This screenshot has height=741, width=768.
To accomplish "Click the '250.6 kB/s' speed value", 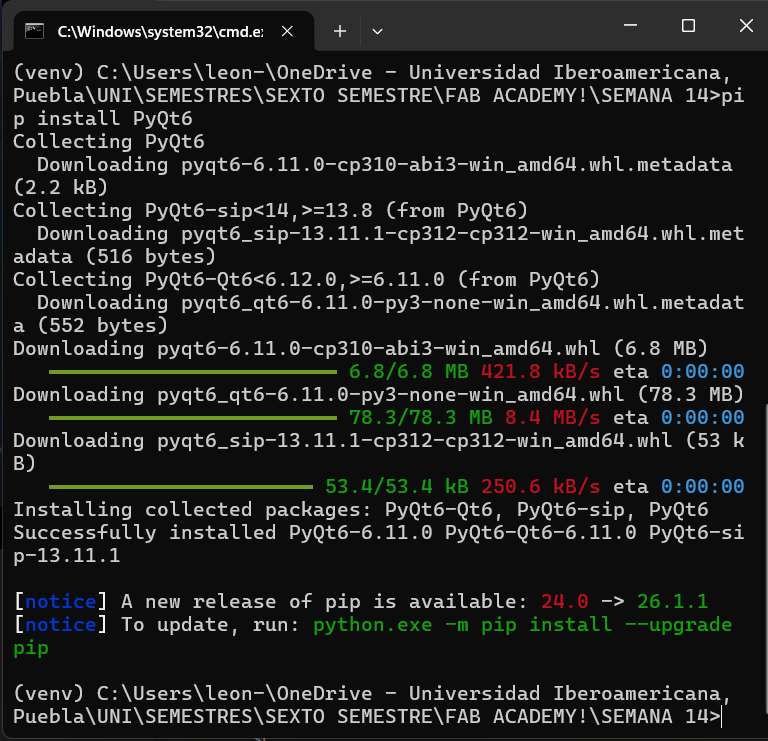I will coord(541,487).
